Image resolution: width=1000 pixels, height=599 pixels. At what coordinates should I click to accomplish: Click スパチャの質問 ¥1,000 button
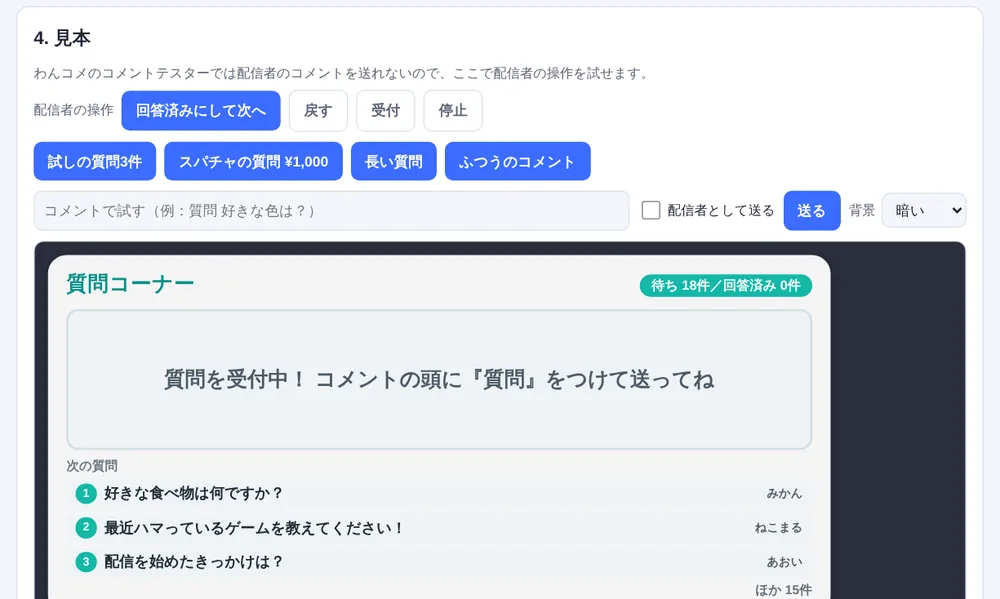[x=253, y=161]
